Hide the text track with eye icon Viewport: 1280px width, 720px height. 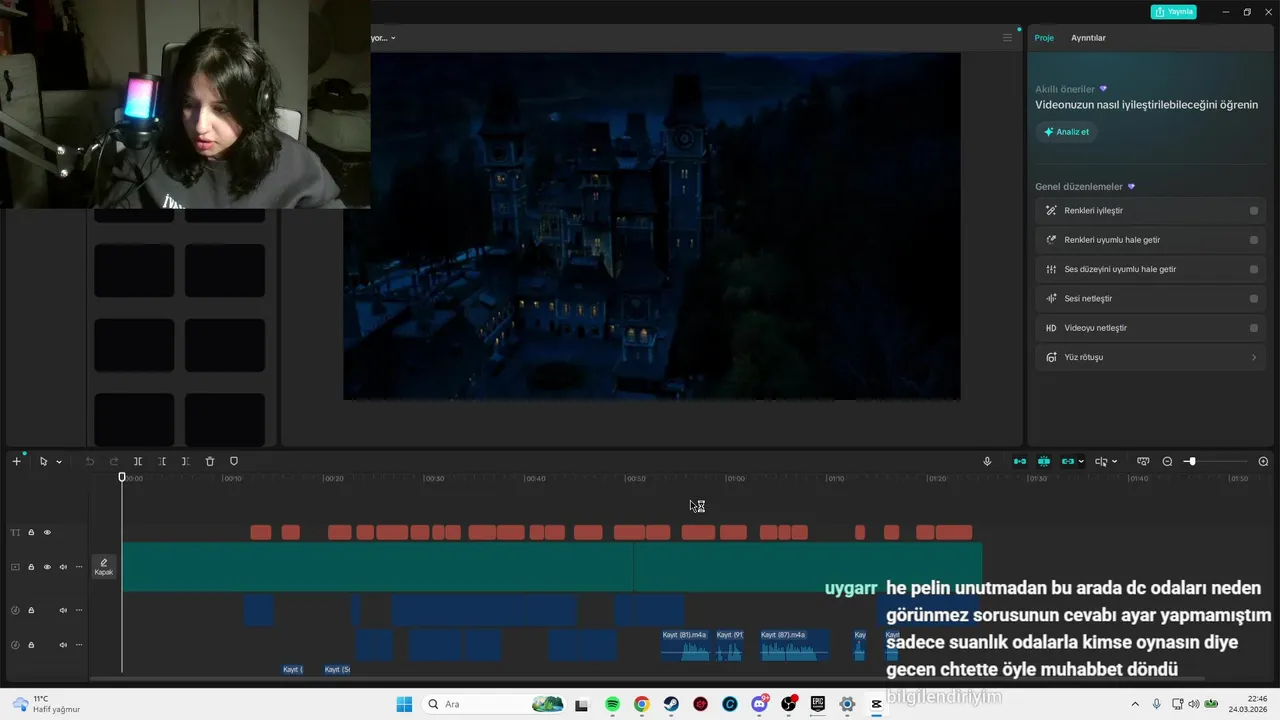click(47, 532)
